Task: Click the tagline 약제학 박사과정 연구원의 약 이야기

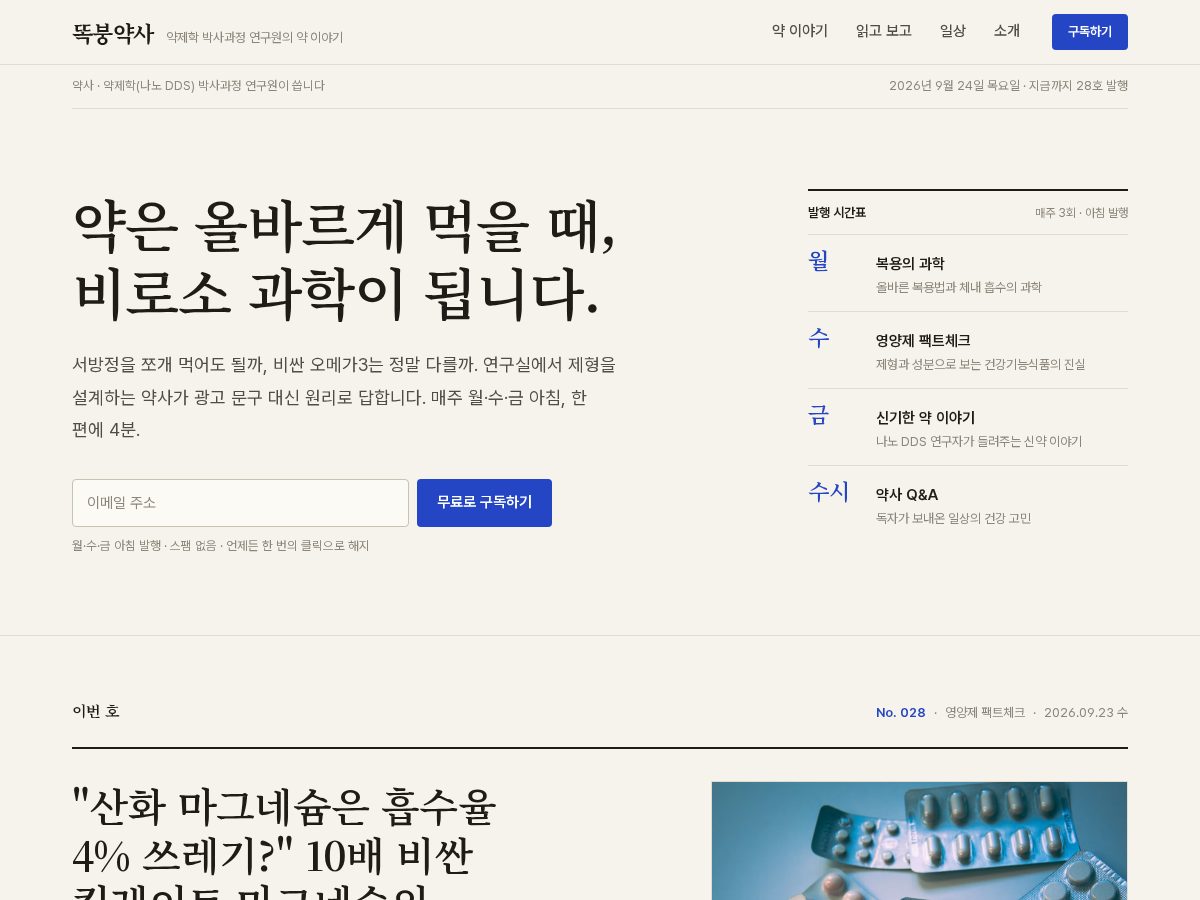Action: (x=255, y=38)
